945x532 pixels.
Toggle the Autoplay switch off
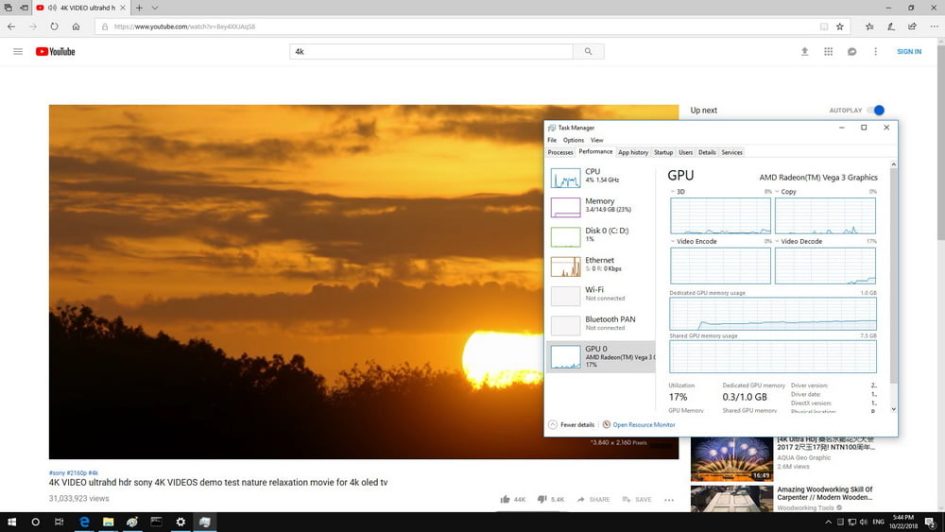876,110
